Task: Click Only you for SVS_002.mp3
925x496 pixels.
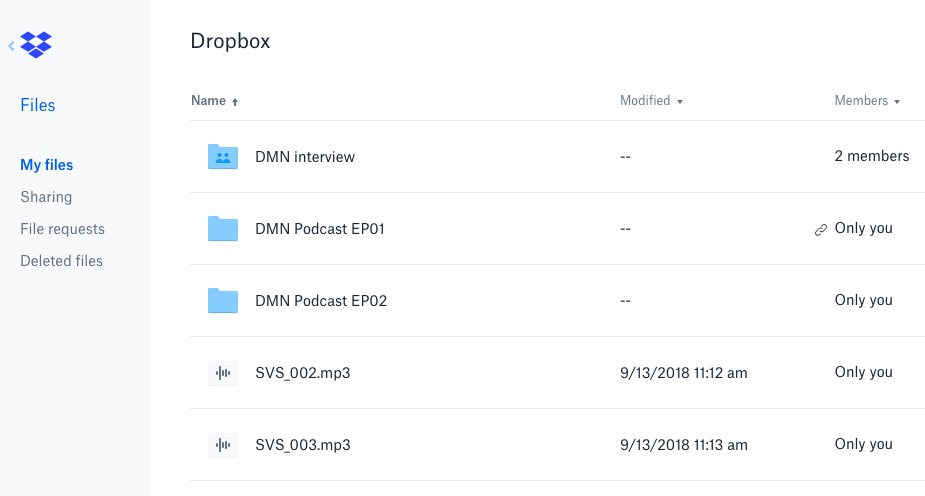Action: pyautogui.click(x=864, y=372)
